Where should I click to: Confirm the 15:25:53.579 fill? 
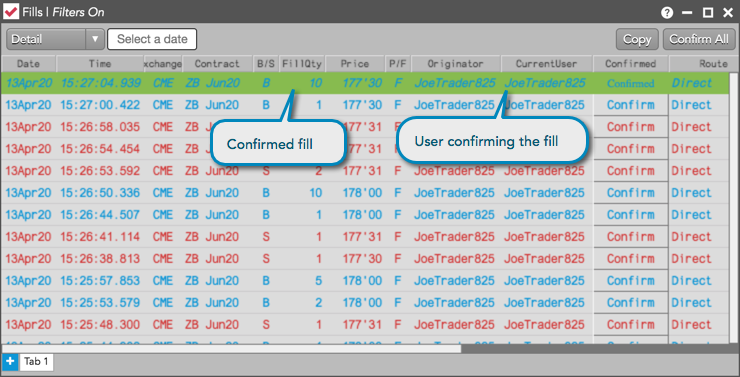[631, 302]
